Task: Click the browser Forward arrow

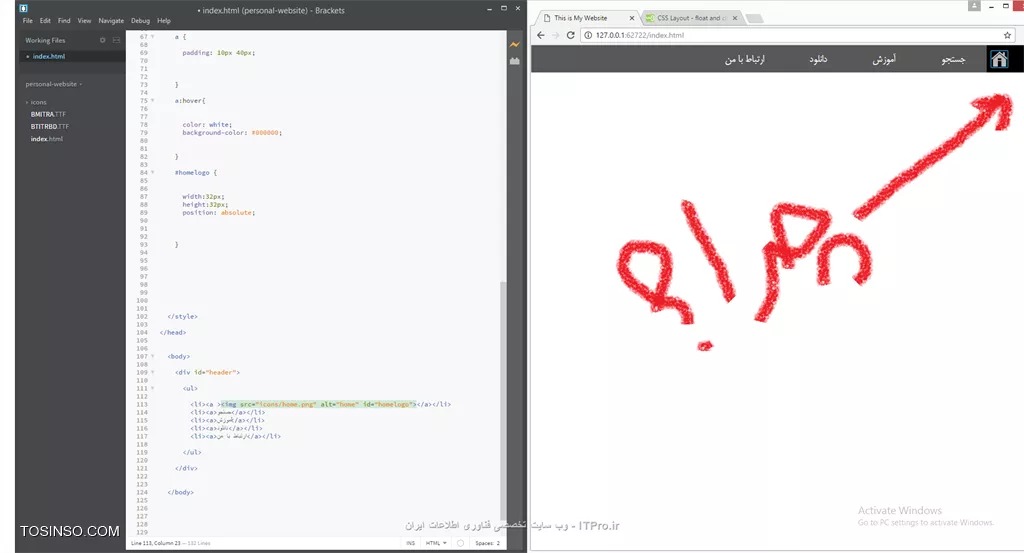Action: [555, 35]
